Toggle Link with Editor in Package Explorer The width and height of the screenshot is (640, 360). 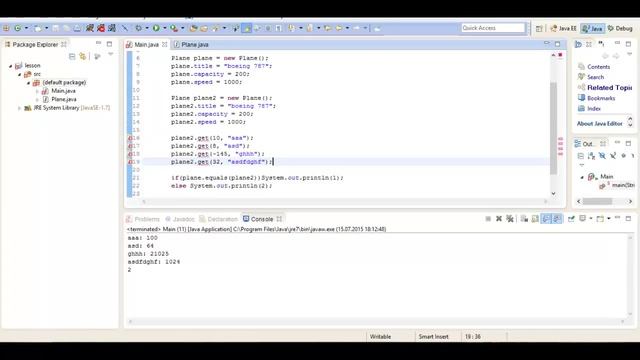click(x=83, y=56)
